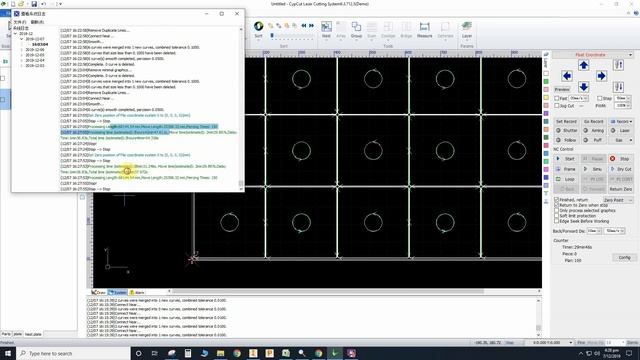The width and height of the screenshot is (640, 360).
Task: Click the Frame button in NC Control
Action: coord(566,169)
